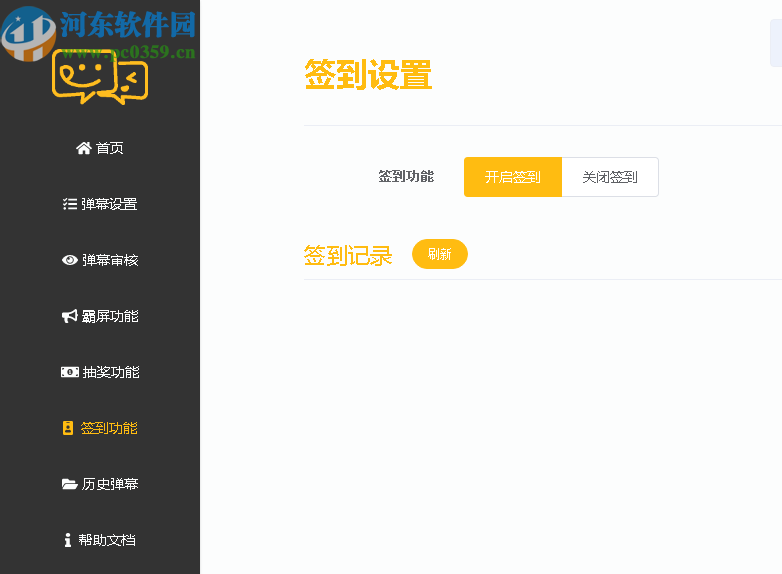
Task: Click the 签到设置 page heading
Action: click(x=368, y=75)
